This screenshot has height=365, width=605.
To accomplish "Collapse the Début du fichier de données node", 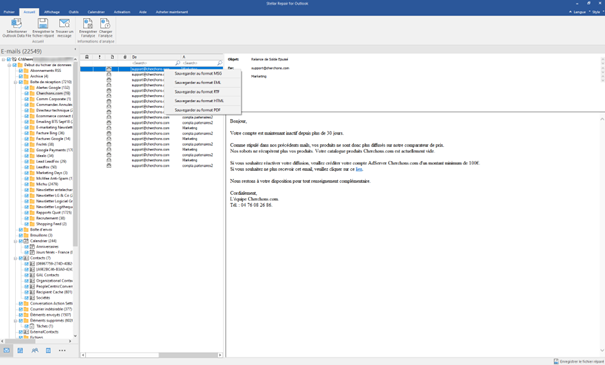I will pyautogui.click(x=9, y=65).
